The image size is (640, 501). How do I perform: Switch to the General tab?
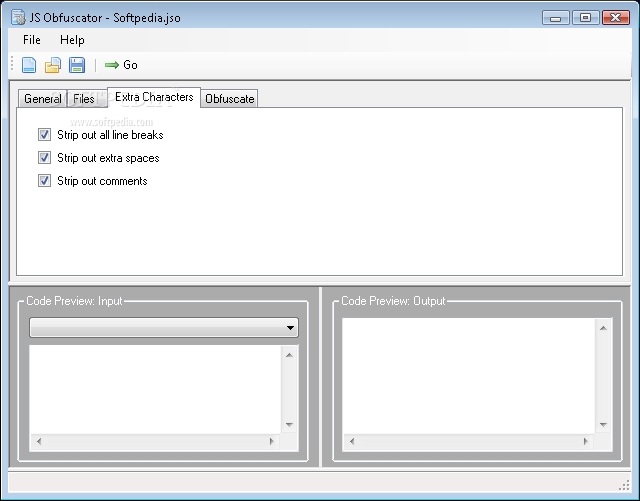42,98
